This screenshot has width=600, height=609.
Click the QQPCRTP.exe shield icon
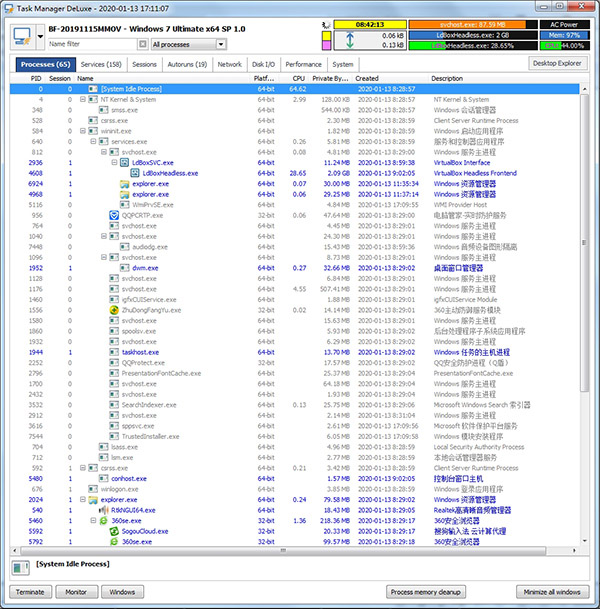pyautogui.click(x=114, y=215)
